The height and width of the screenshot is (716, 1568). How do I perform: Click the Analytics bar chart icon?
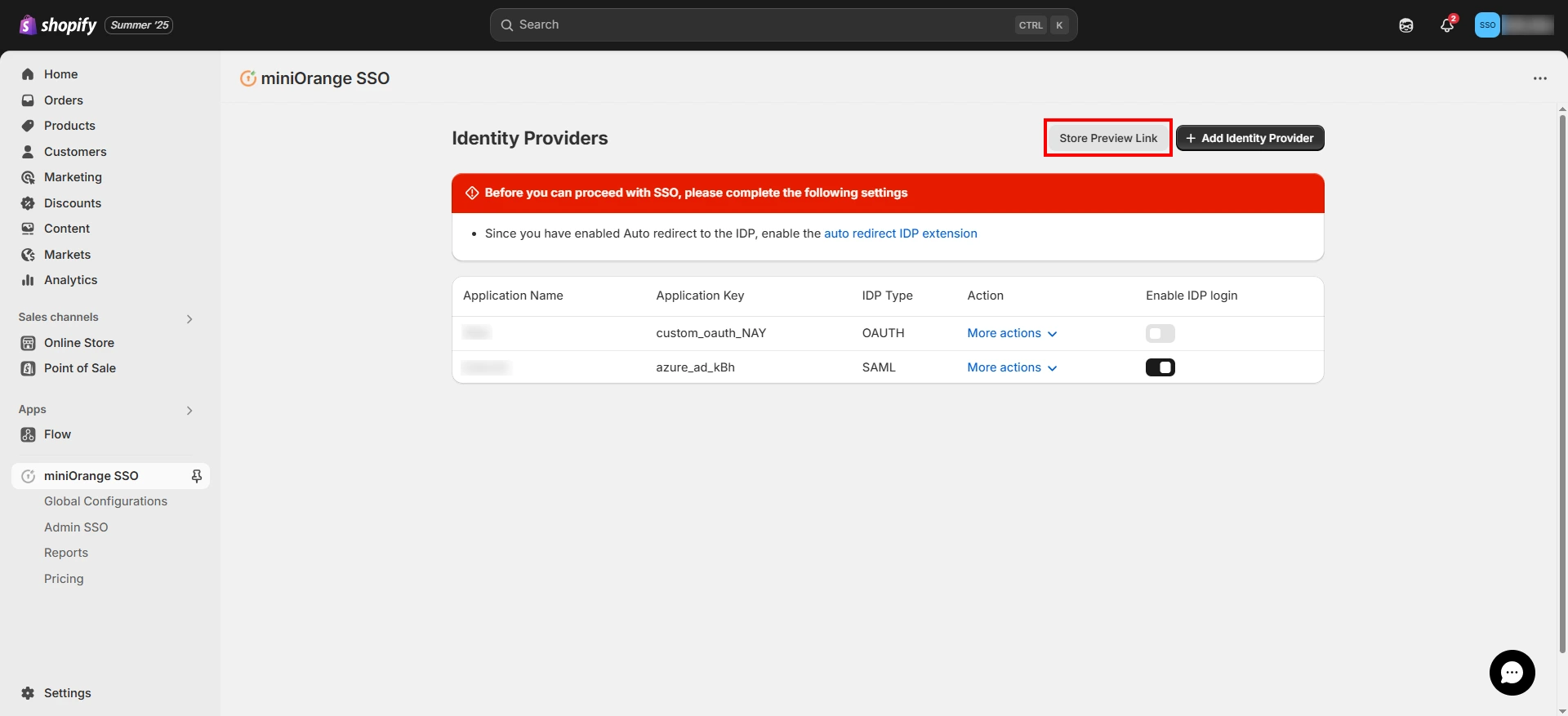click(x=28, y=280)
